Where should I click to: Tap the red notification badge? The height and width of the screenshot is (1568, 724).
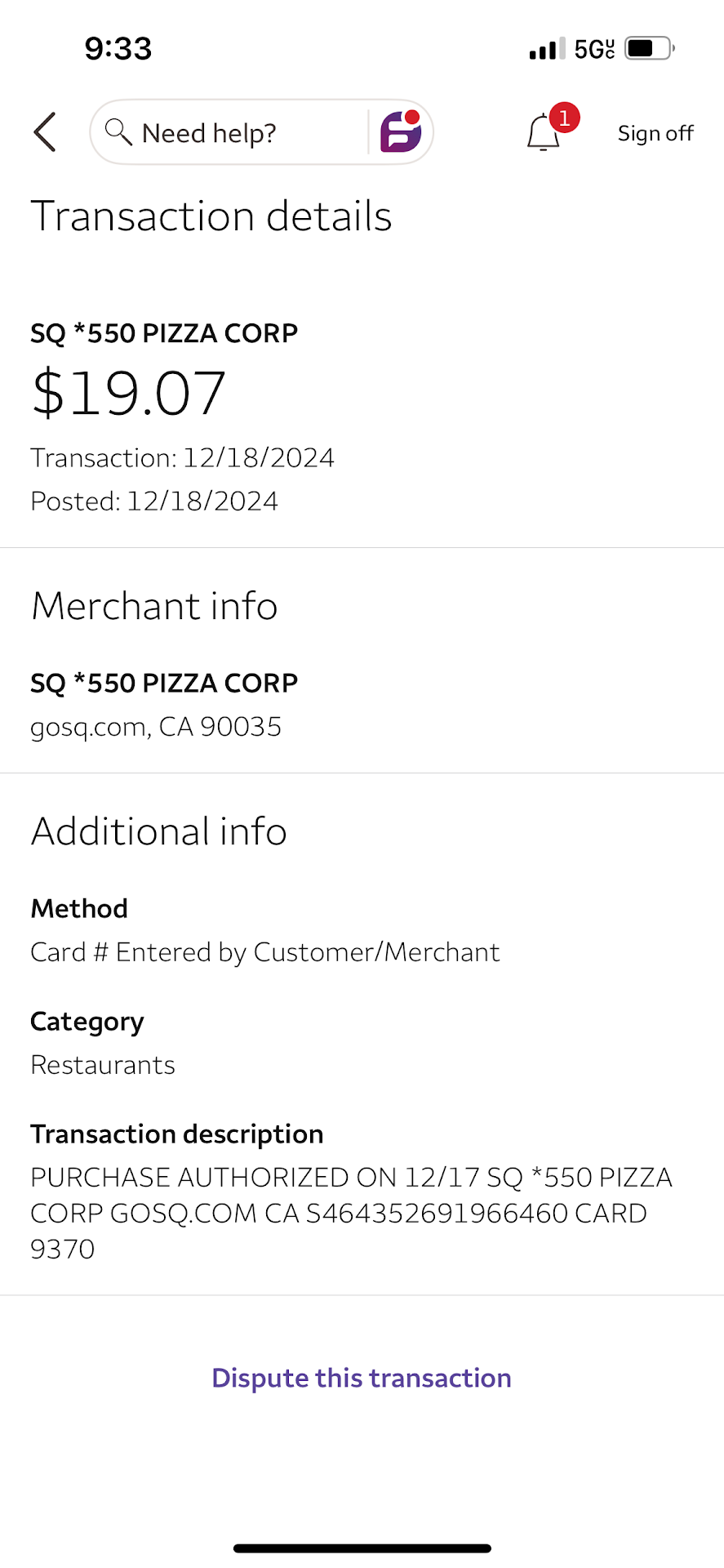click(564, 118)
